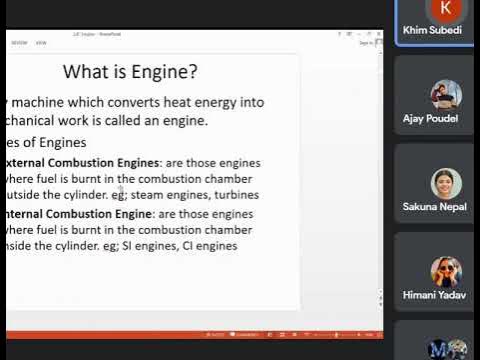480x360 pixels.
Task: Click 'nternal Combustion Engine' bold text
Action: [x=79, y=214]
